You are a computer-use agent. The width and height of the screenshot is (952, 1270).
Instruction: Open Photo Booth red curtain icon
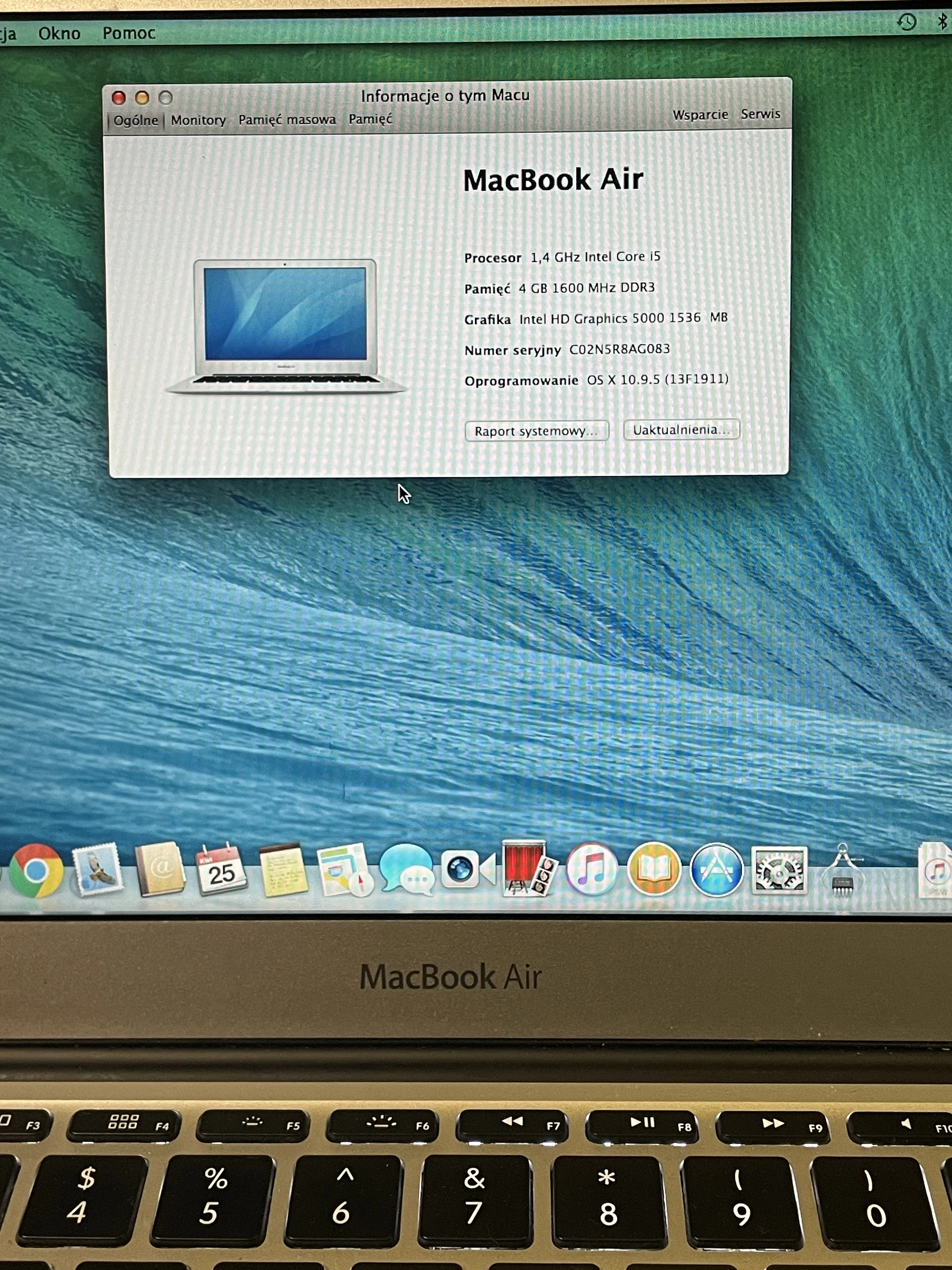tap(529, 868)
